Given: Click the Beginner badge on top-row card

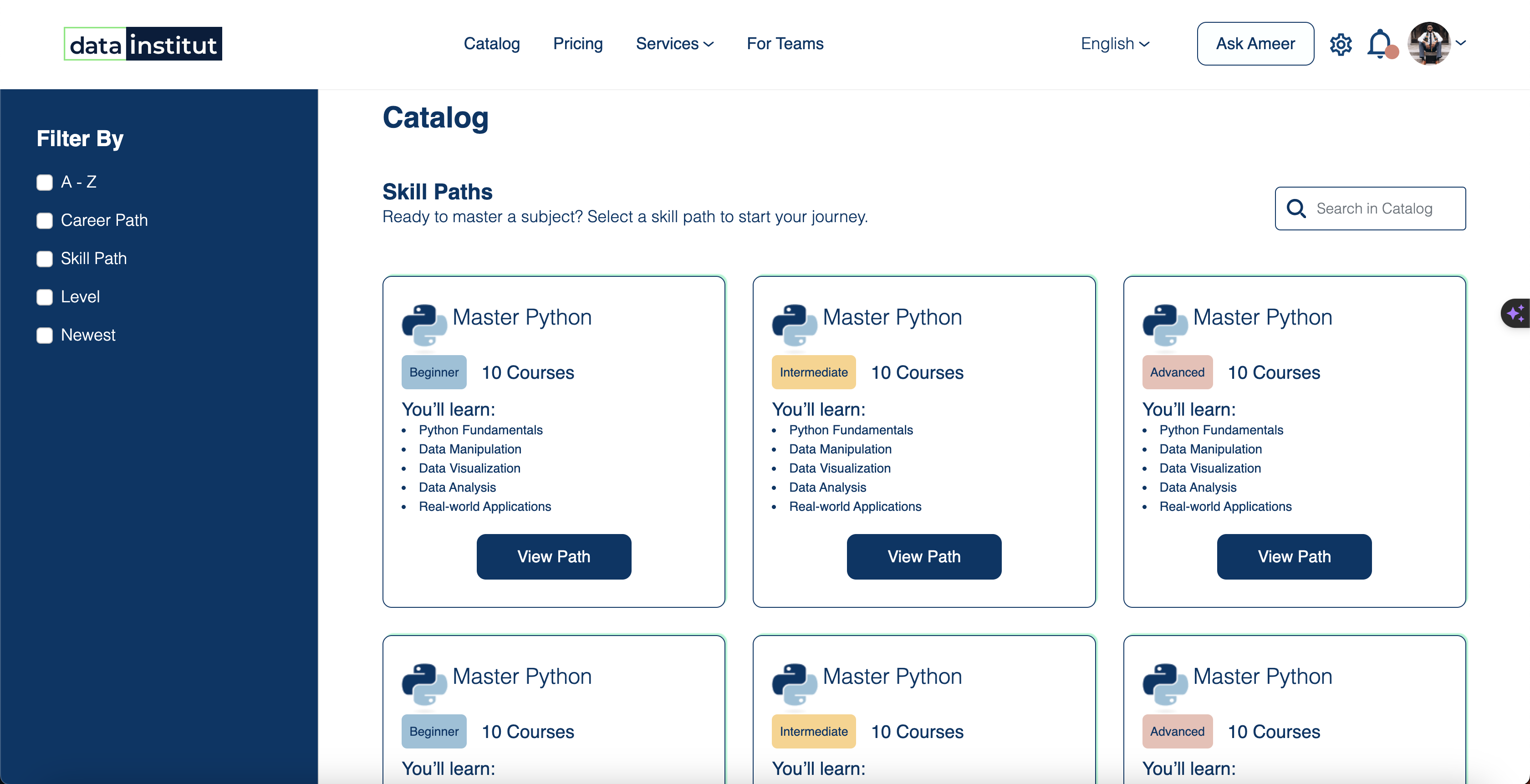Looking at the screenshot, I should (x=433, y=372).
